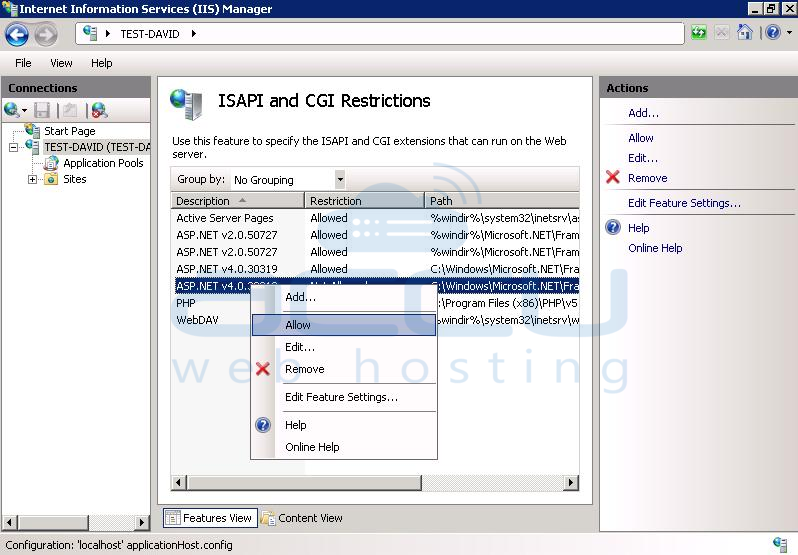
Task: Click Remove in the Actions pane
Action: [x=647, y=178]
